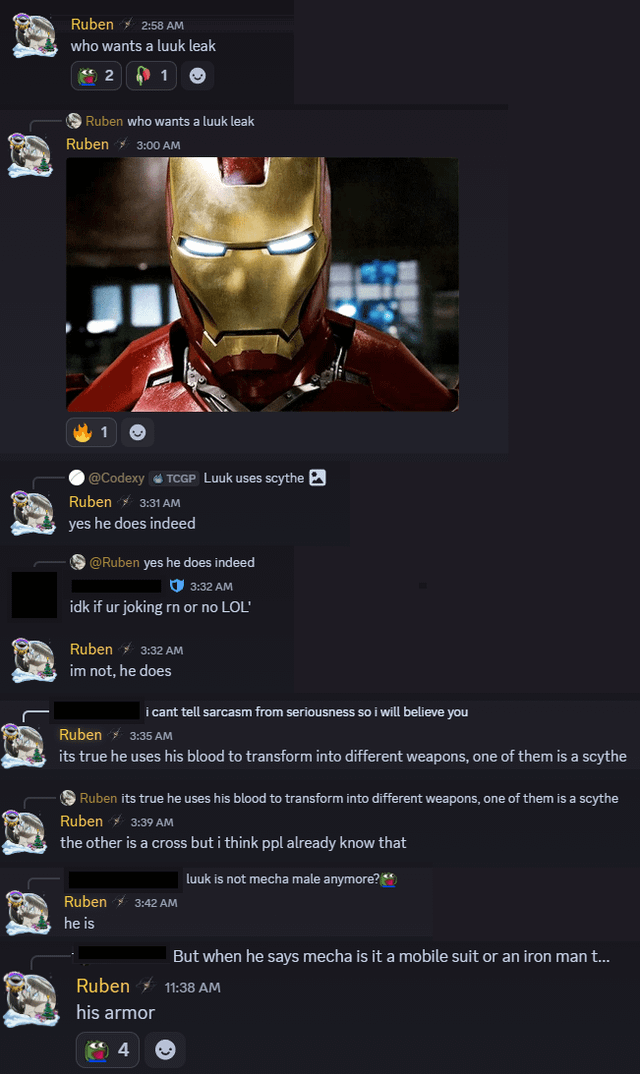Click the add reaction smiley beside the fire reaction

click(x=138, y=432)
